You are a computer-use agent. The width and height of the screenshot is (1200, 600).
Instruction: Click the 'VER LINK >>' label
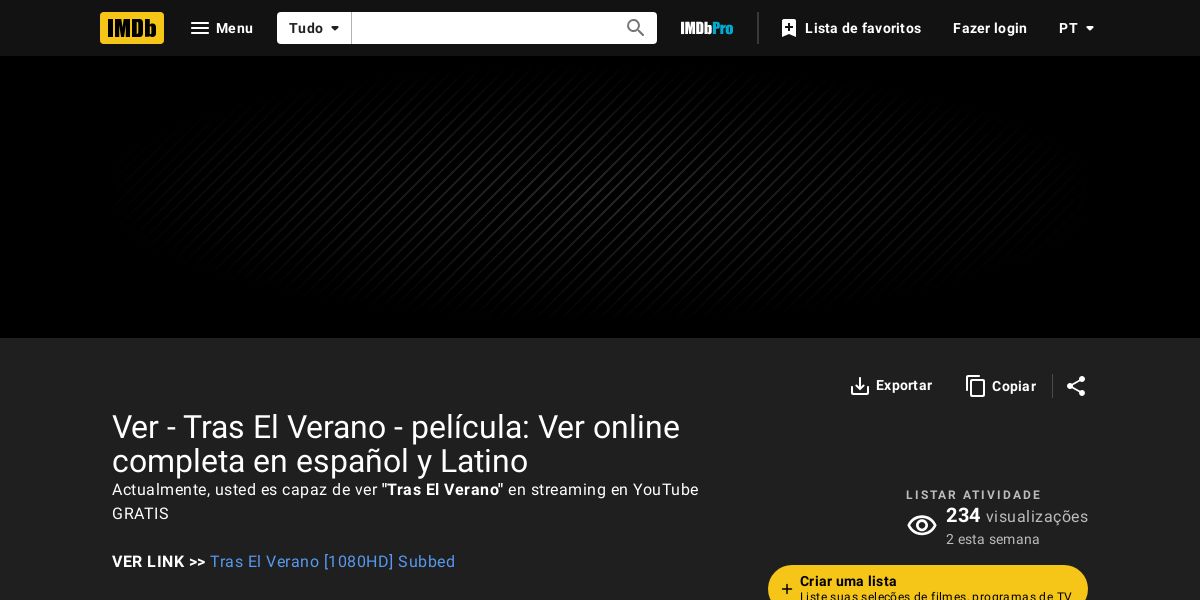pyautogui.click(x=158, y=562)
